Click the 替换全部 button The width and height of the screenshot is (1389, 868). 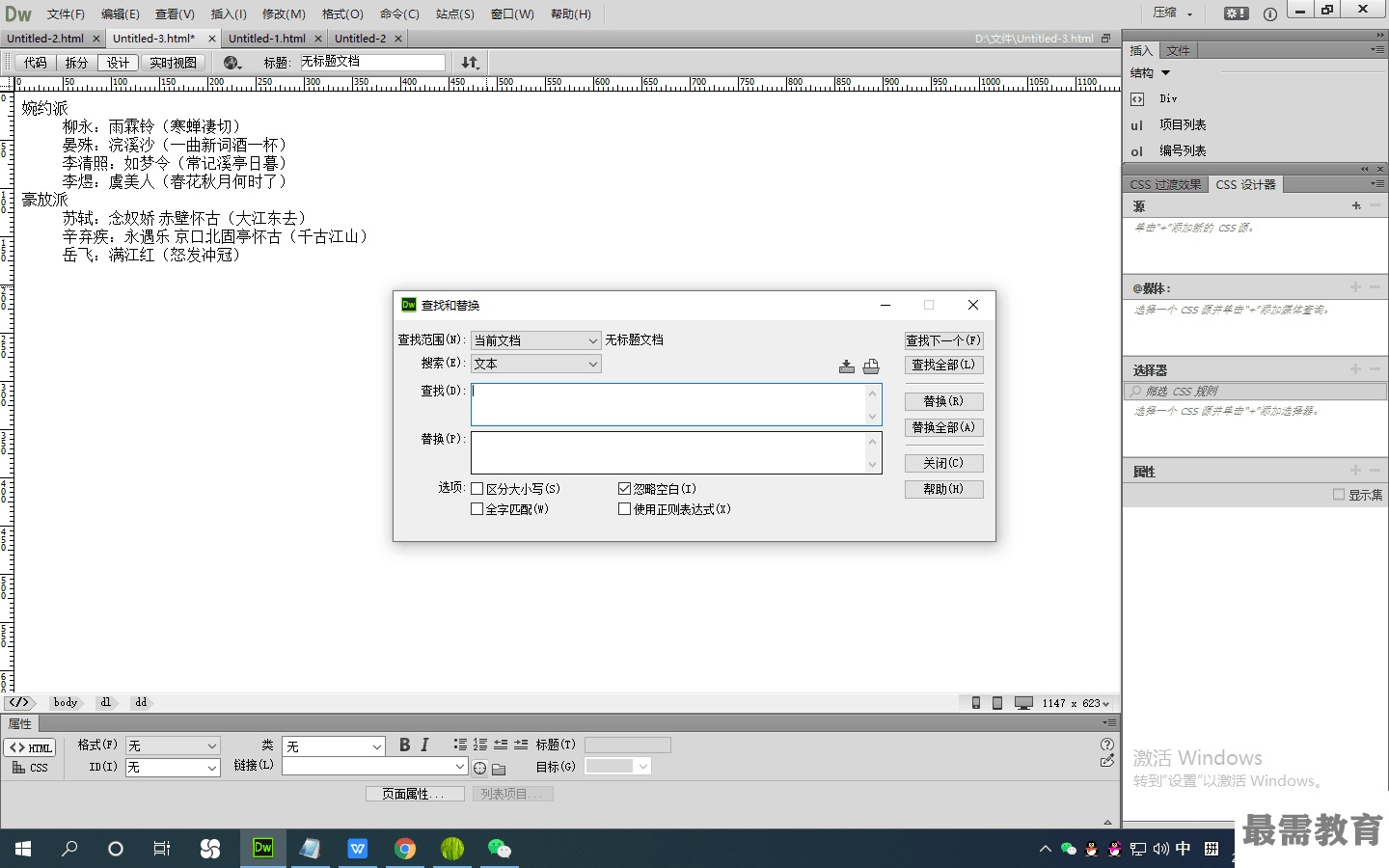(x=943, y=427)
